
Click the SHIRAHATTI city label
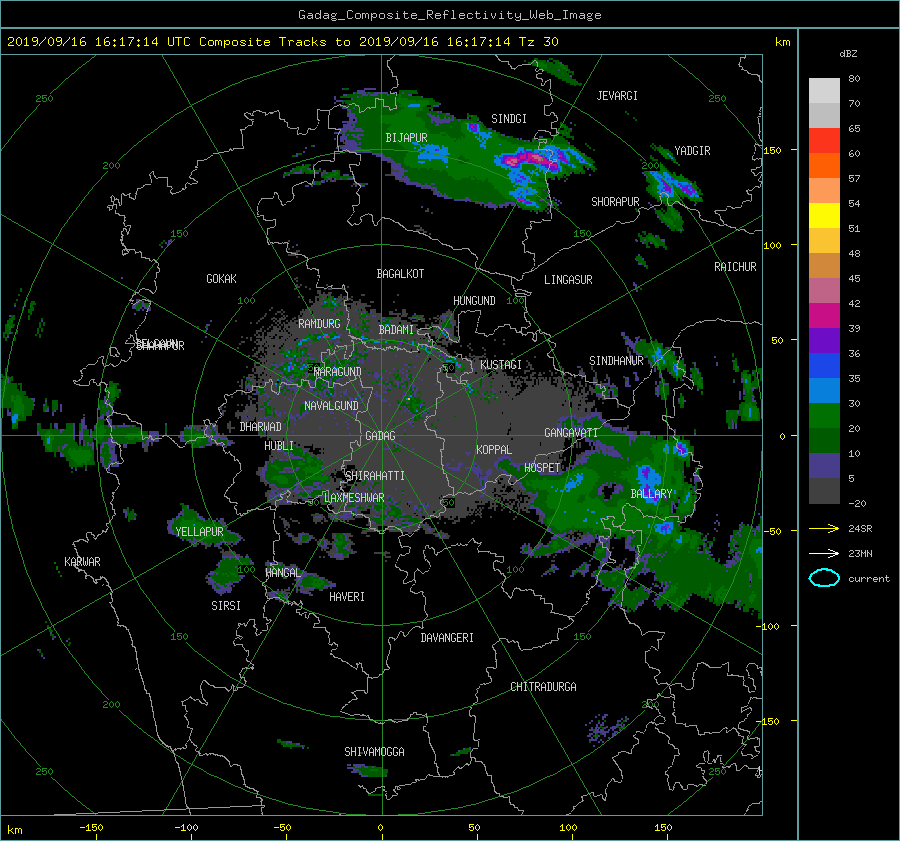[x=375, y=476]
